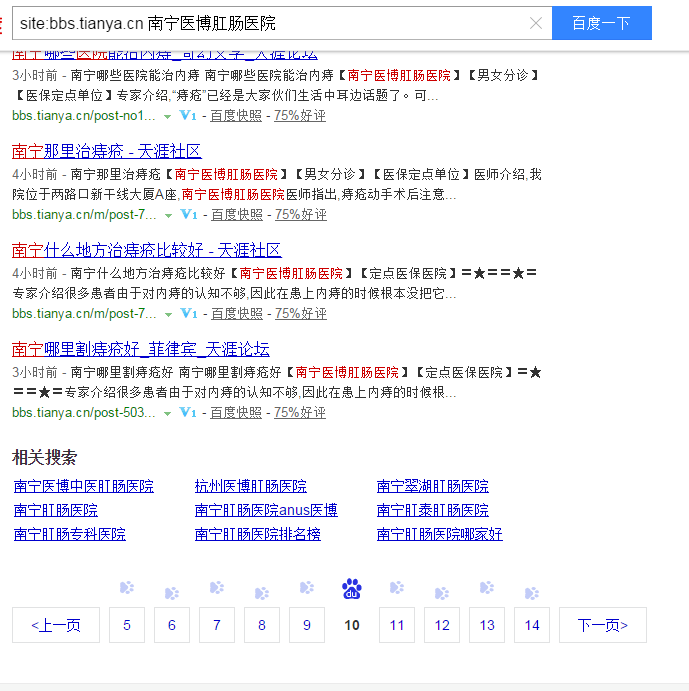Click URL bbs.tianya.cn/post-no1...
Image resolution: width=689 pixels, height=691 pixels.
click(84, 115)
